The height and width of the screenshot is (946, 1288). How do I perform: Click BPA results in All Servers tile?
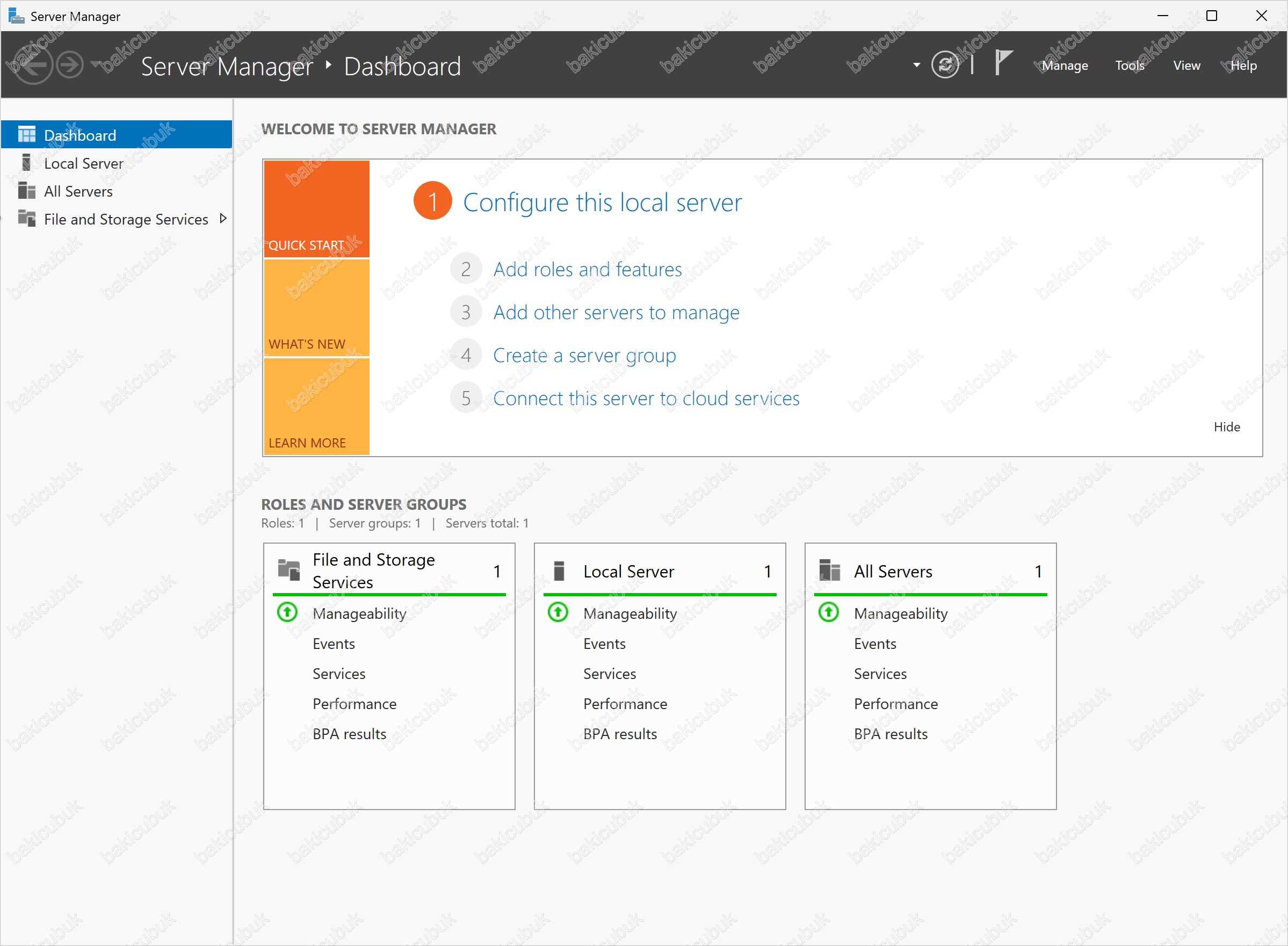pyautogui.click(x=890, y=734)
